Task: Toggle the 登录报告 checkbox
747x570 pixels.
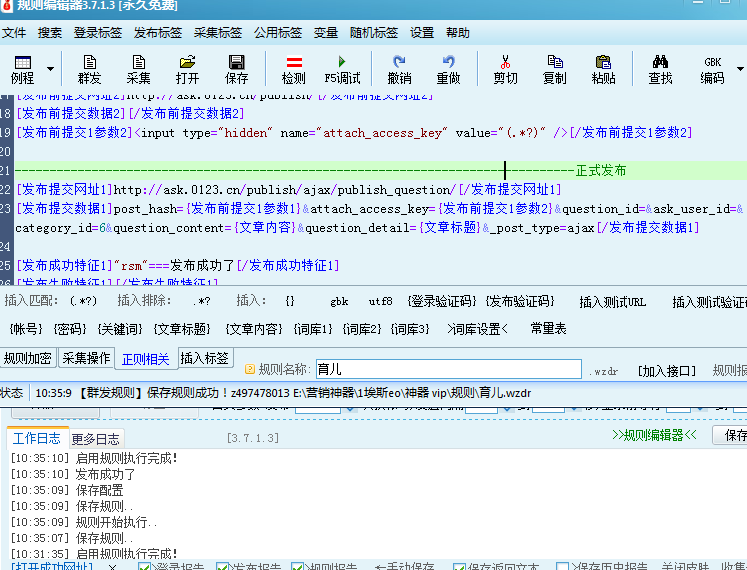Action: tap(145, 566)
